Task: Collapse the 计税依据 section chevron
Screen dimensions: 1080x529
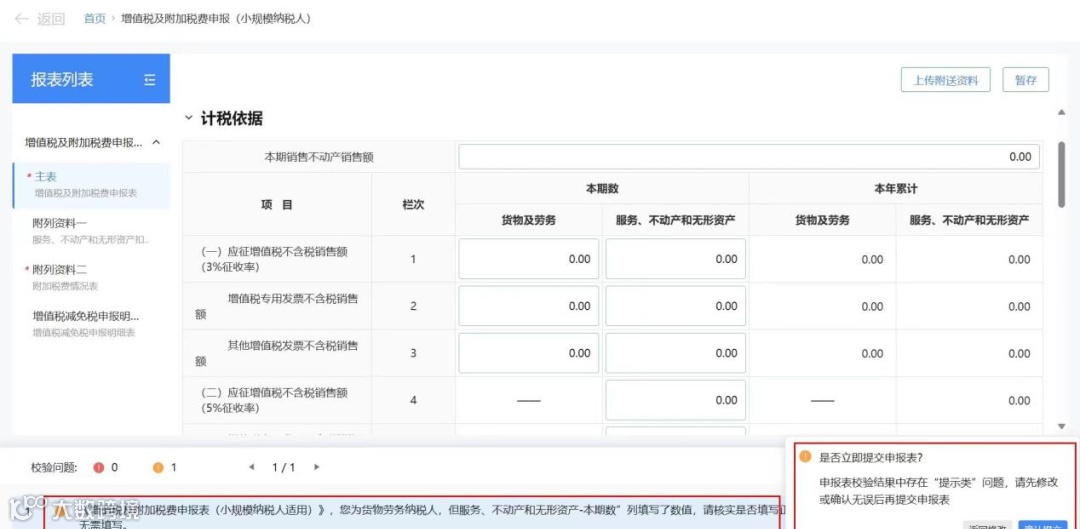Action: click(x=189, y=118)
